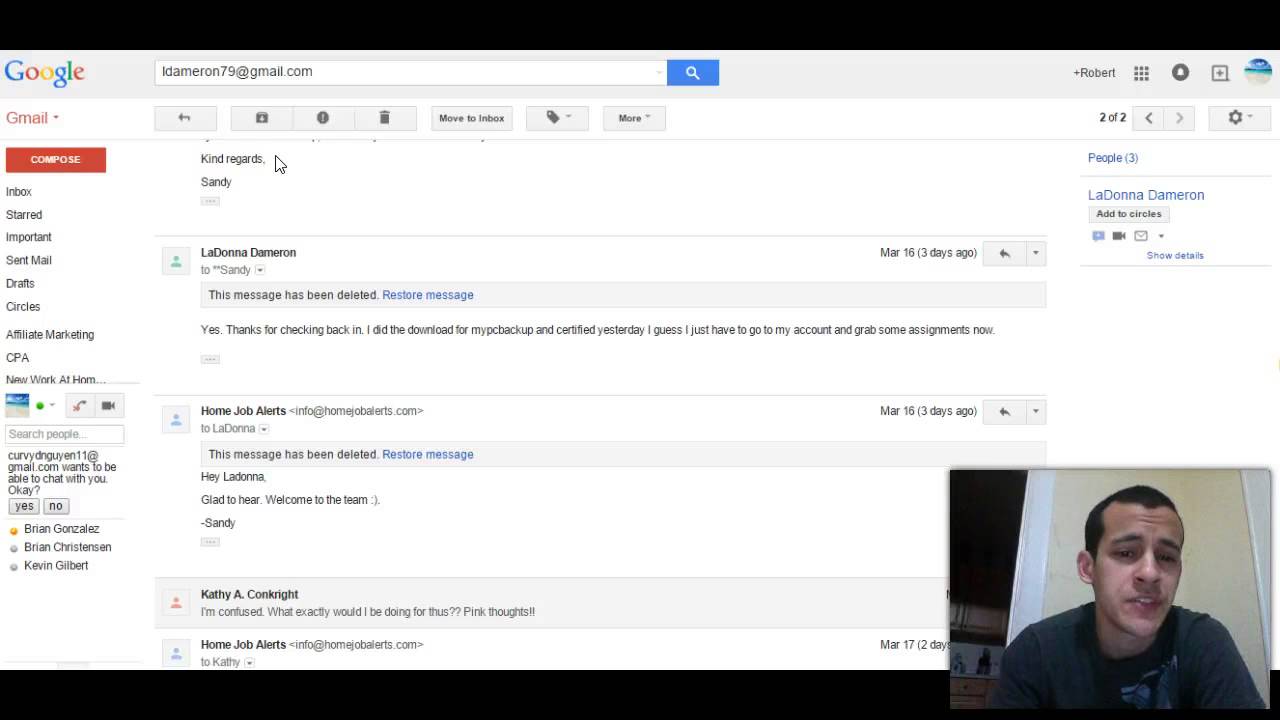
Task: Reply to Home Job Alerts Mar 16 message
Action: pos(1004,412)
